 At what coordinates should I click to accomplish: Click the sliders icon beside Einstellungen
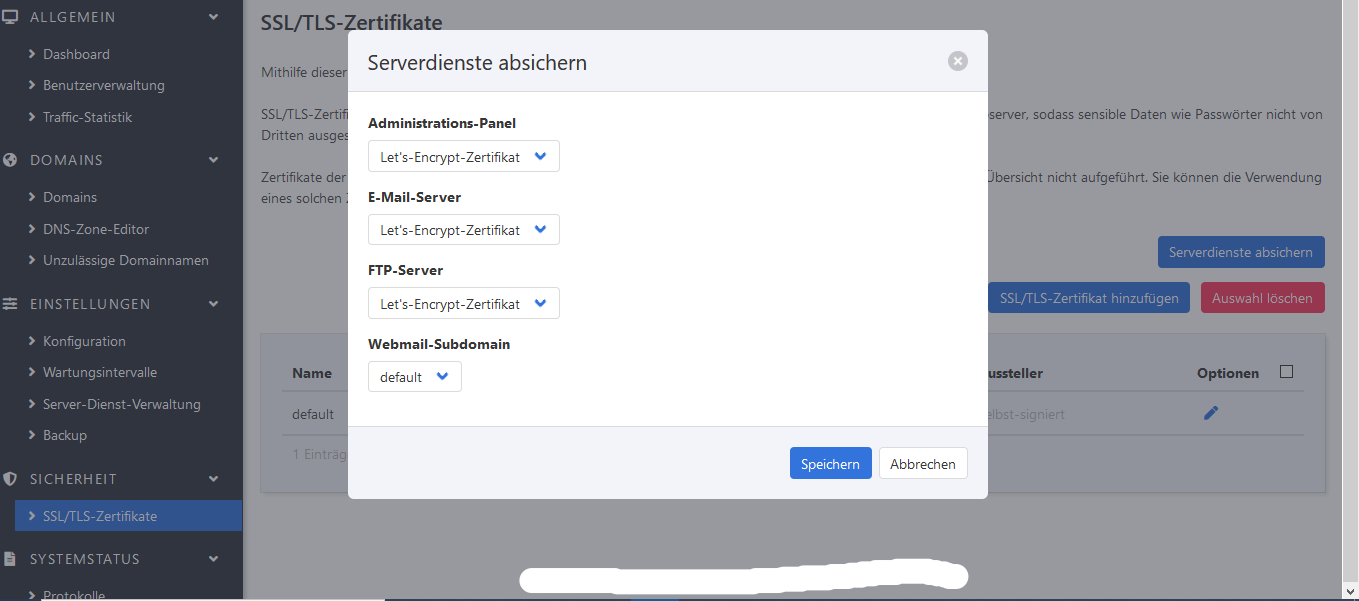coord(11,304)
